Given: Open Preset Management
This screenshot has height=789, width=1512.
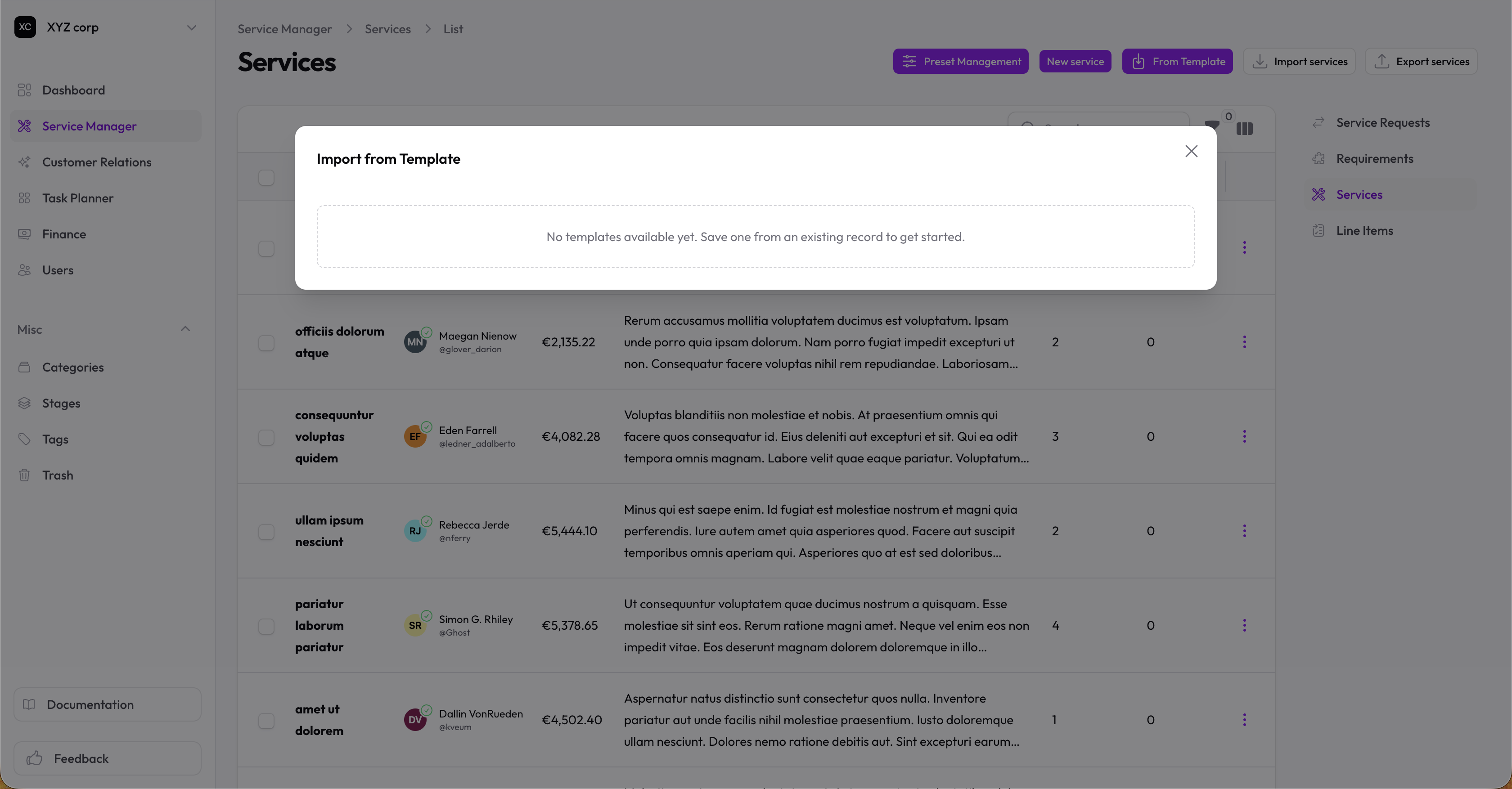Looking at the screenshot, I should click(x=961, y=61).
